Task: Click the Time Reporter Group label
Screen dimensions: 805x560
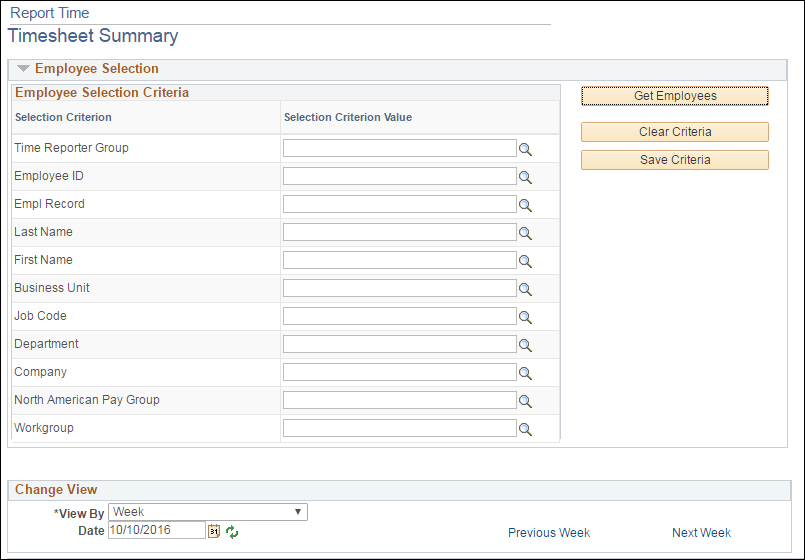Action: coord(71,148)
